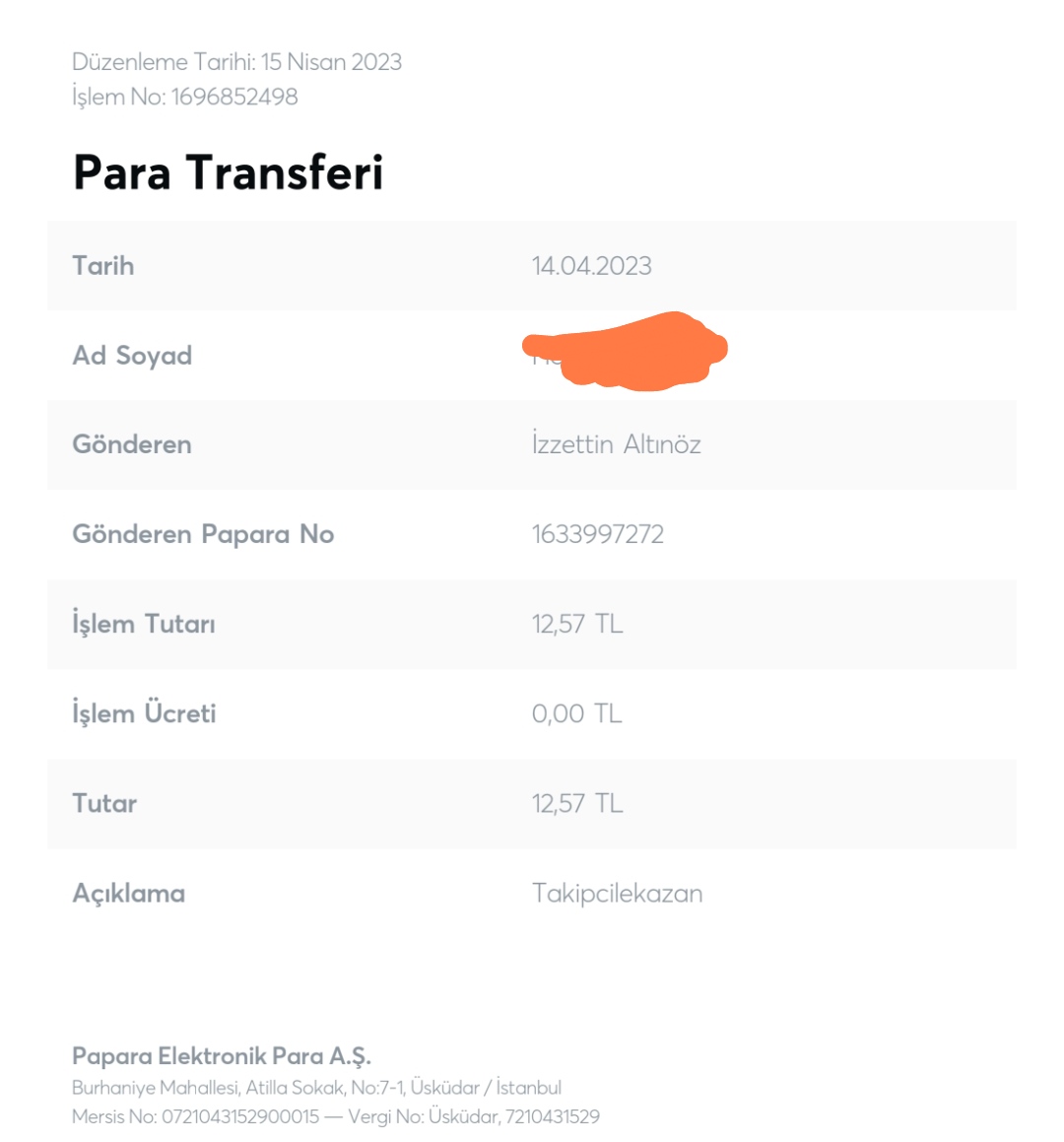1064x1142 pixels.
Task: Click the İşlem Ücreti label
Action: (x=144, y=713)
